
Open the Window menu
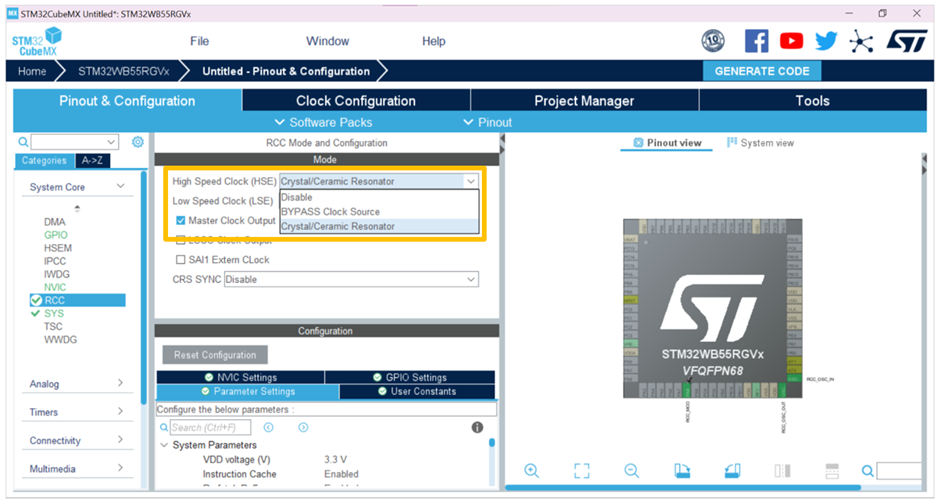(327, 41)
